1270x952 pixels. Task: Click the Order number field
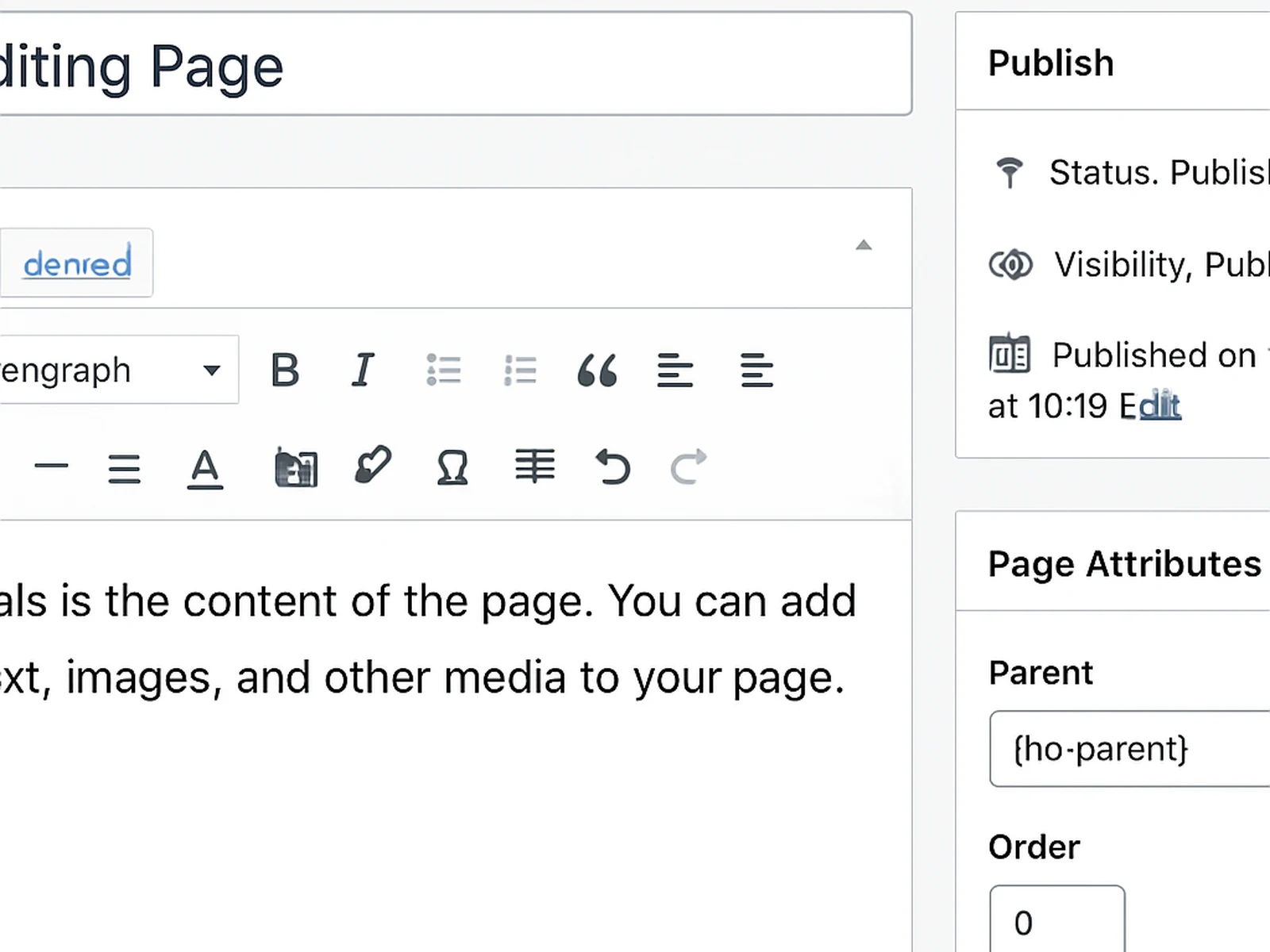pos(1056,922)
